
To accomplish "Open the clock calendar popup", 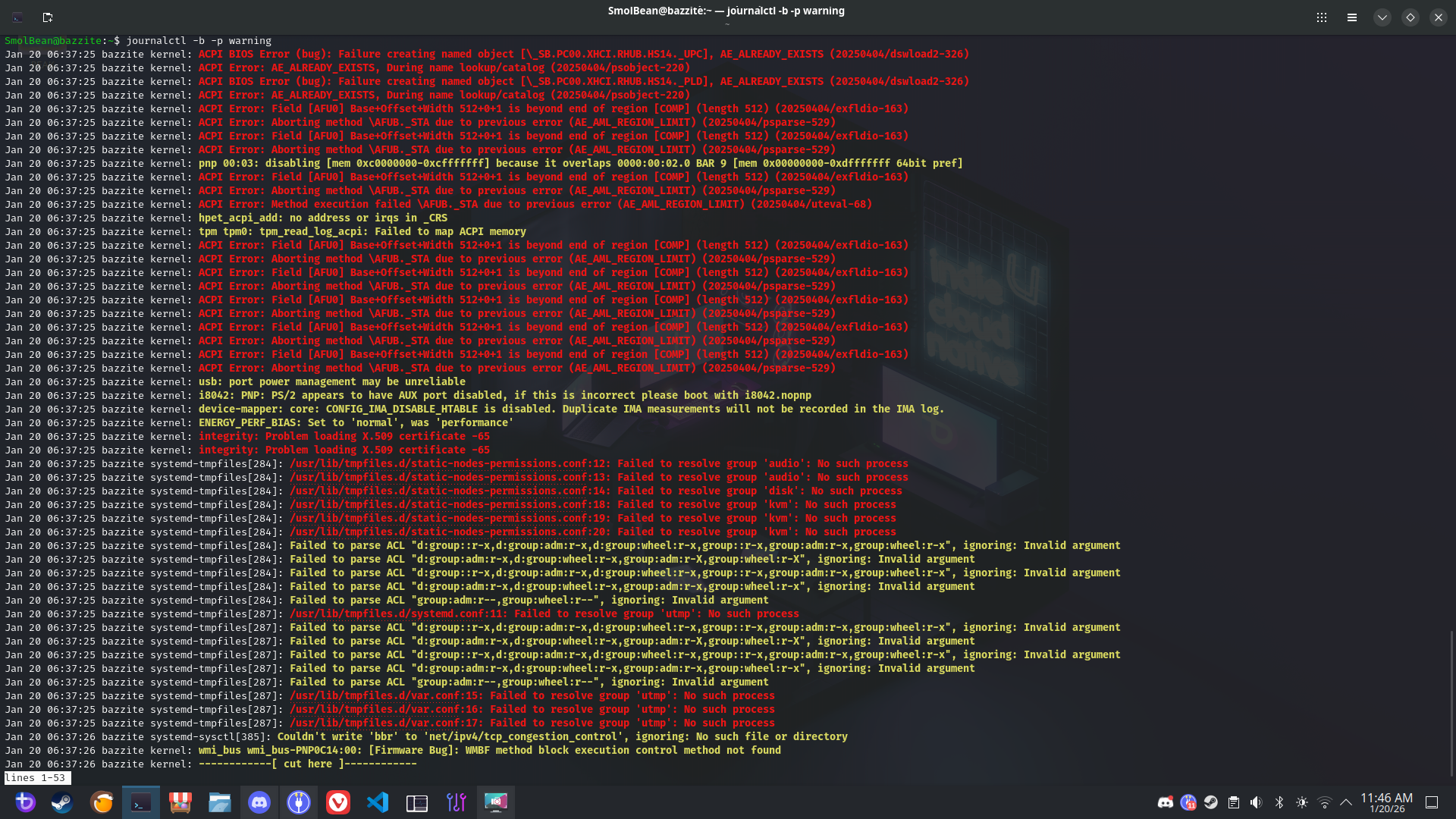I will pos(1386,802).
